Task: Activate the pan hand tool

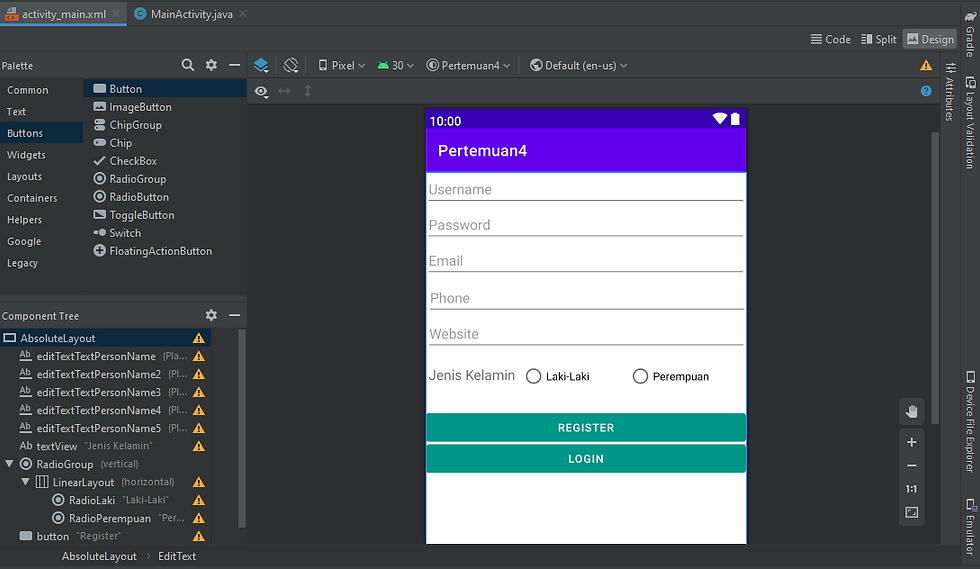Action: [912, 411]
